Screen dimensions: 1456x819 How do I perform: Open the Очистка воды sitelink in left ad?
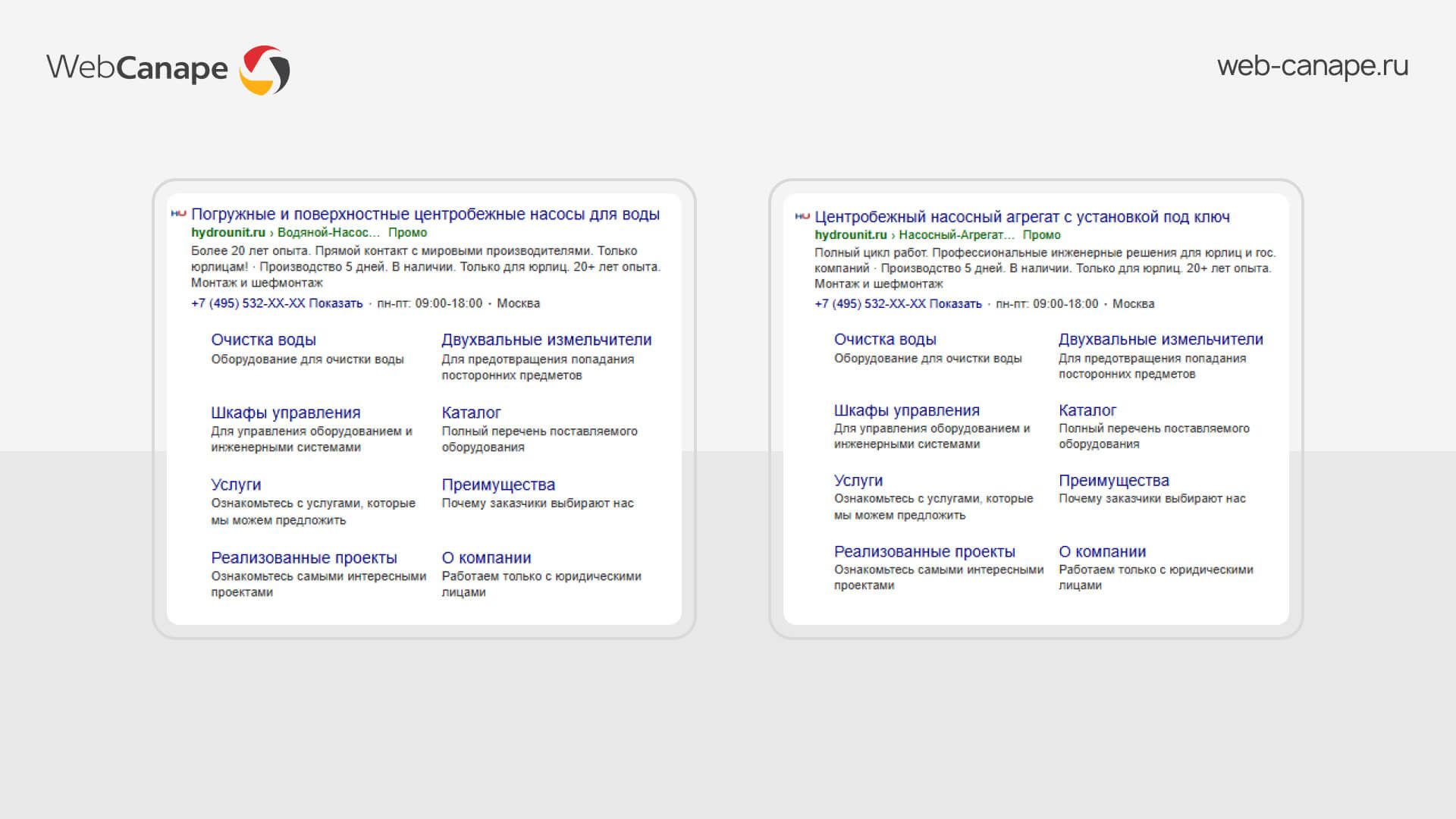tap(263, 340)
